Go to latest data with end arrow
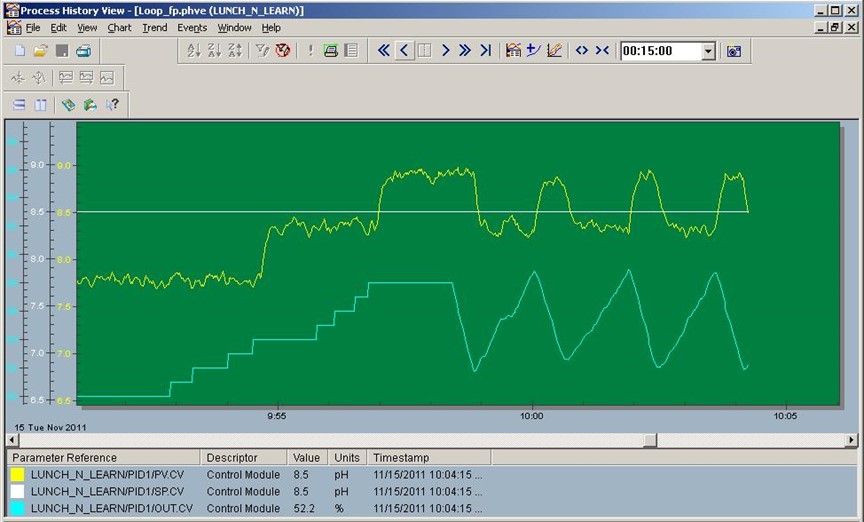Image resolution: width=864 pixels, height=522 pixels. point(486,51)
